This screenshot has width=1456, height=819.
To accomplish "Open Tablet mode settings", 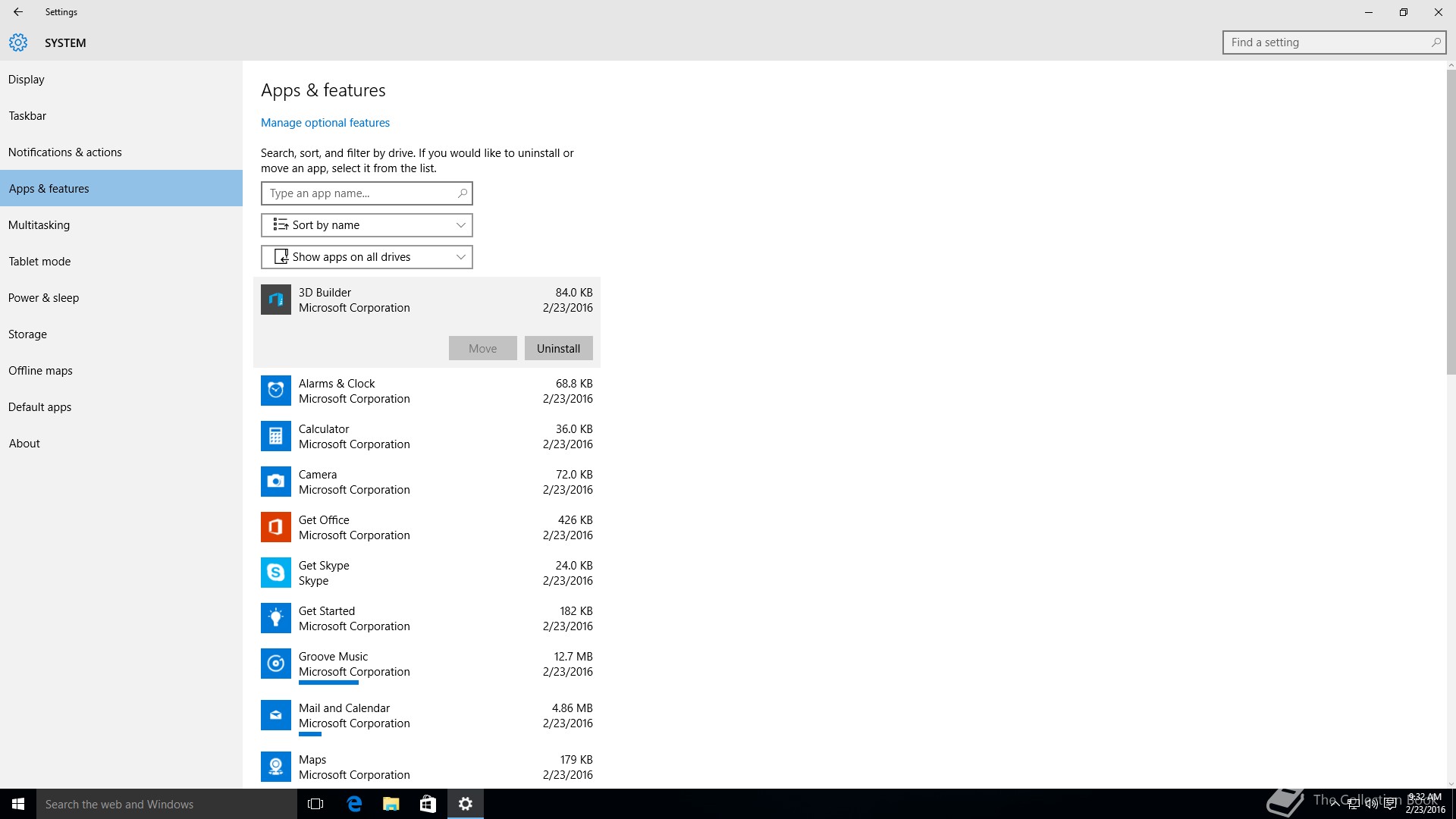I will point(121,262).
